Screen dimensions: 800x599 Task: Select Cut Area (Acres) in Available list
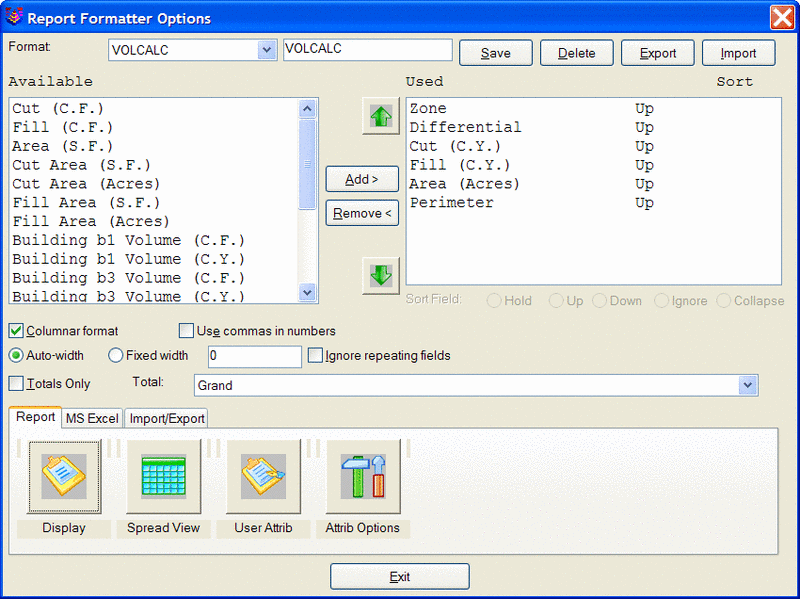[x=154, y=184]
